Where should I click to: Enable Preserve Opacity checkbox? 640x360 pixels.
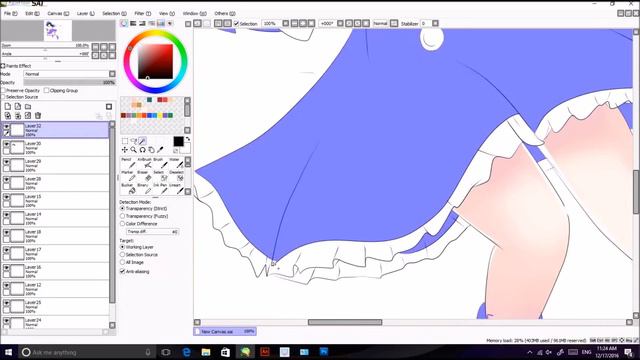tap(3, 90)
